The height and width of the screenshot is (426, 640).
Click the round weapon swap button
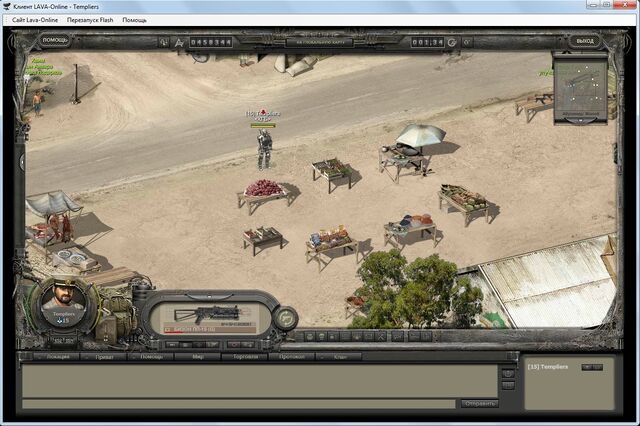tap(286, 318)
